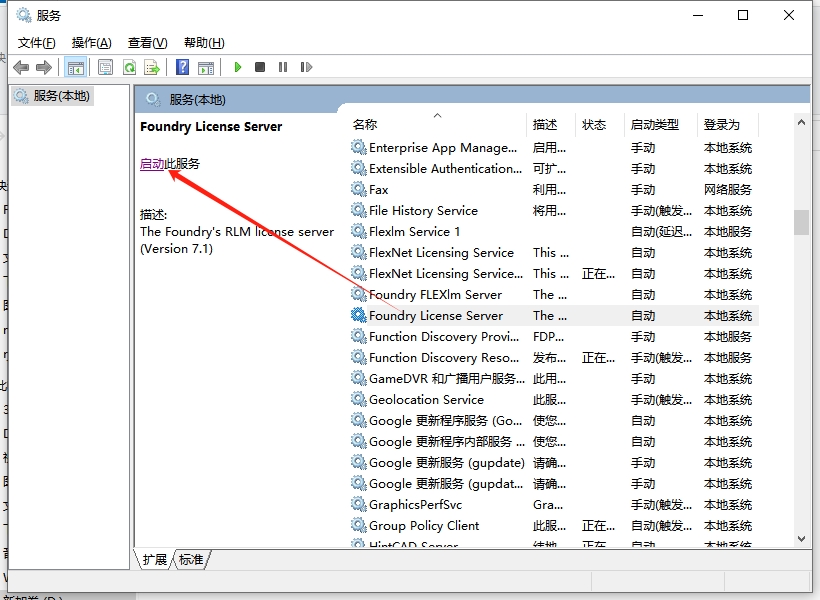The height and width of the screenshot is (600, 820).
Task: Open the 操作(A) menu
Action: coord(91,42)
